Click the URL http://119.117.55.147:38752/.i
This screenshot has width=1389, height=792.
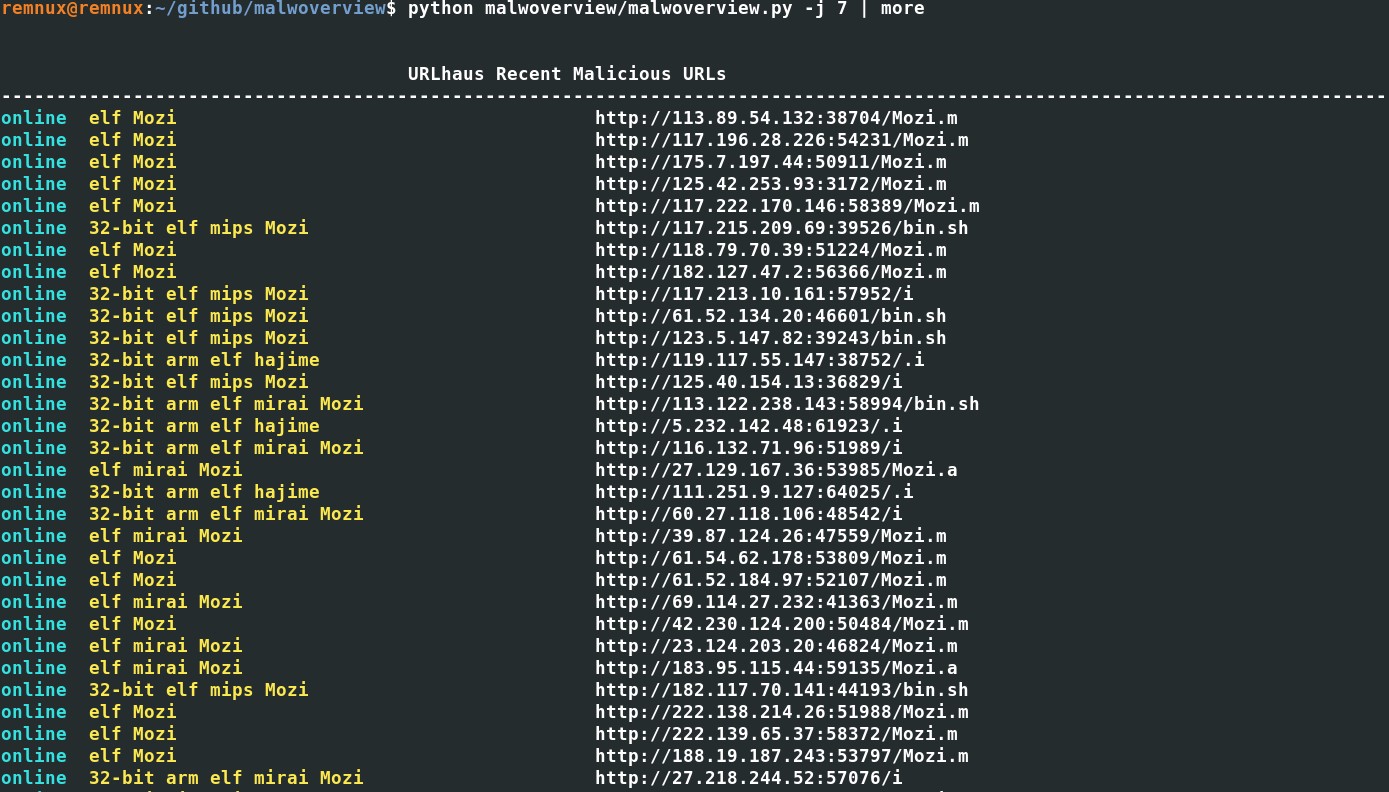tap(760, 360)
